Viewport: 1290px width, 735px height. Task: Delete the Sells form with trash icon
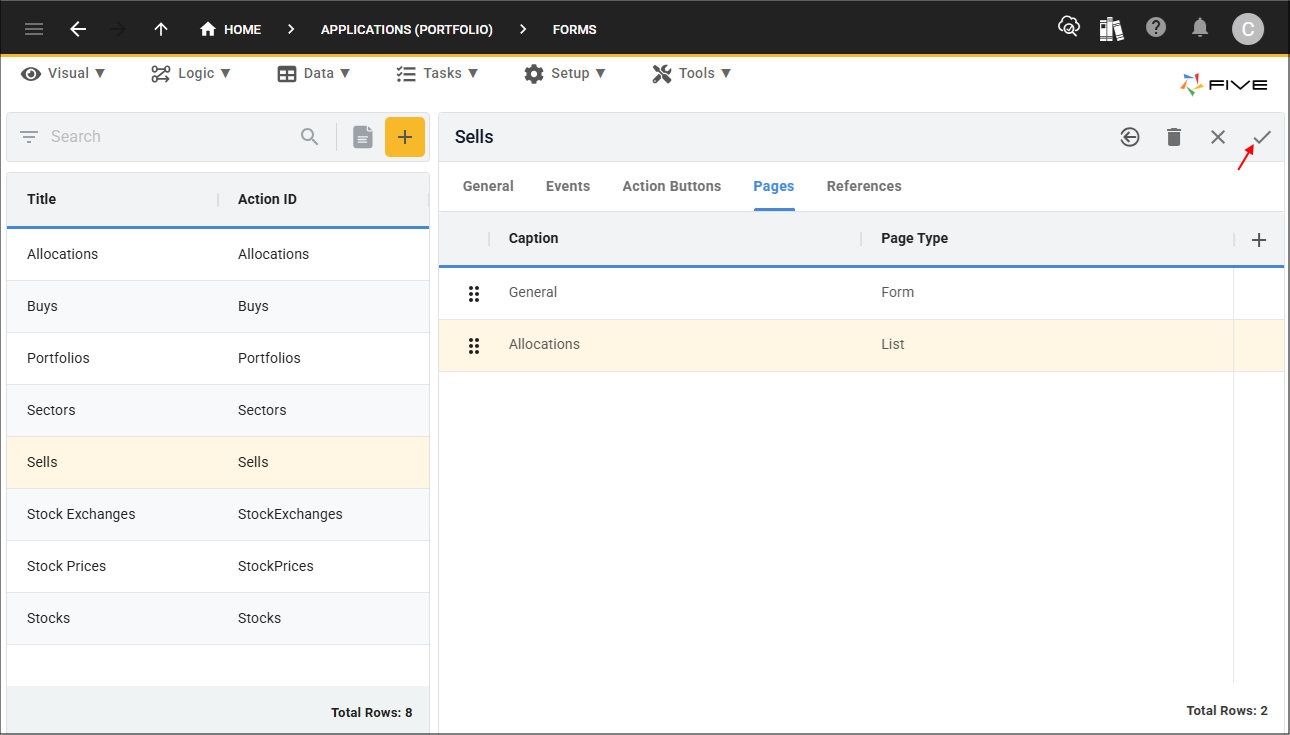(x=1174, y=137)
